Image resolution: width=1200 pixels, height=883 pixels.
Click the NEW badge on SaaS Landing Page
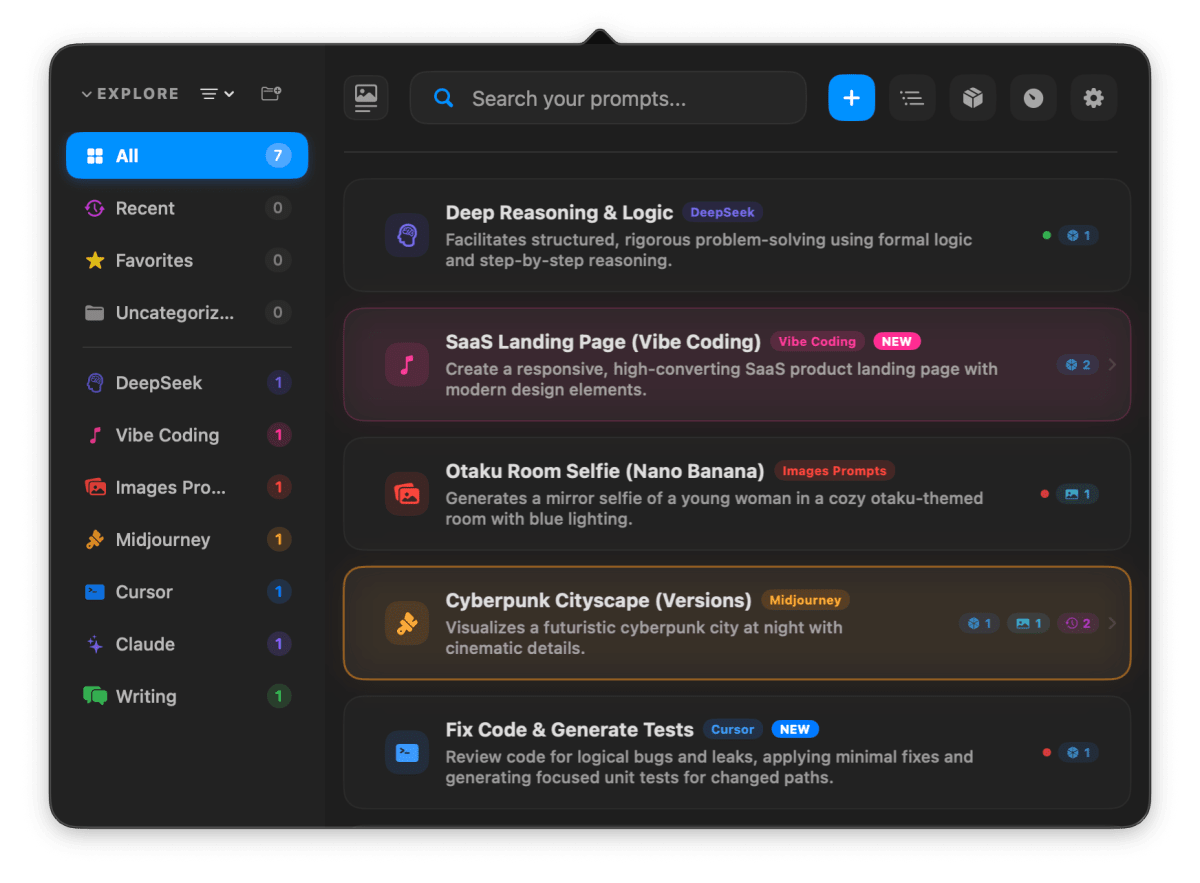click(x=897, y=341)
